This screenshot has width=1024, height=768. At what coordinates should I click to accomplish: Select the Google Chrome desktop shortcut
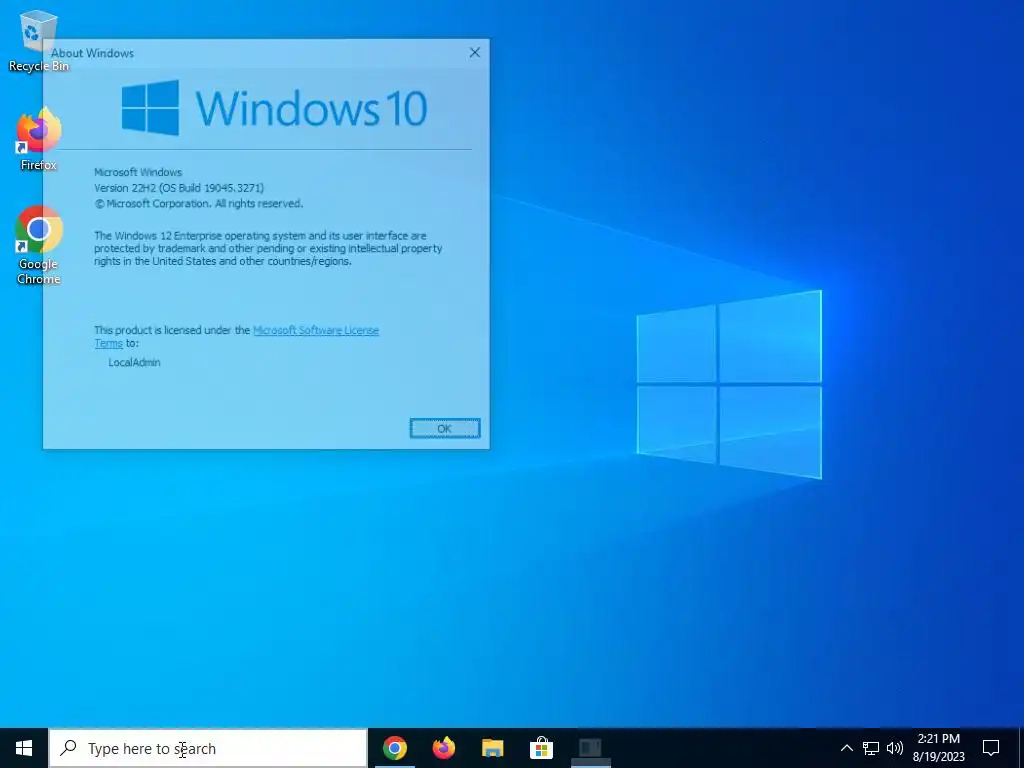pyautogui.click(x=39, y=245)
